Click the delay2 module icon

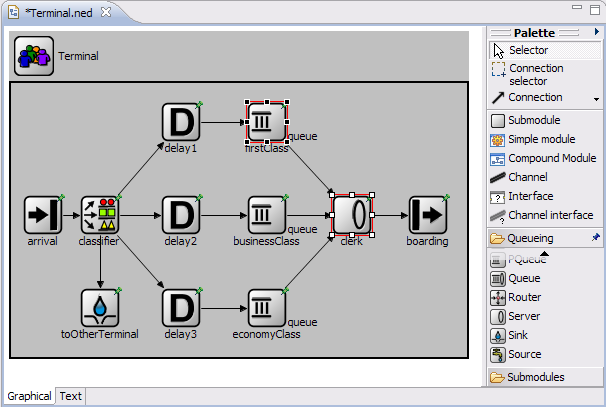pos(181,215)
